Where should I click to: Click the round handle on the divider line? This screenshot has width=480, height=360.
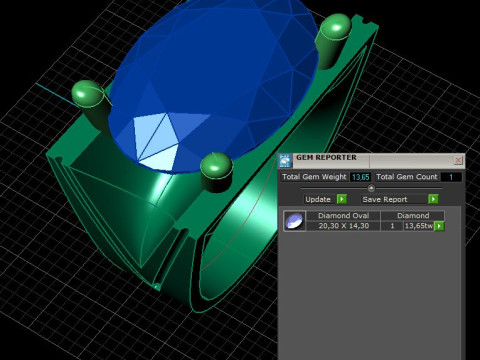pos(371,188)
